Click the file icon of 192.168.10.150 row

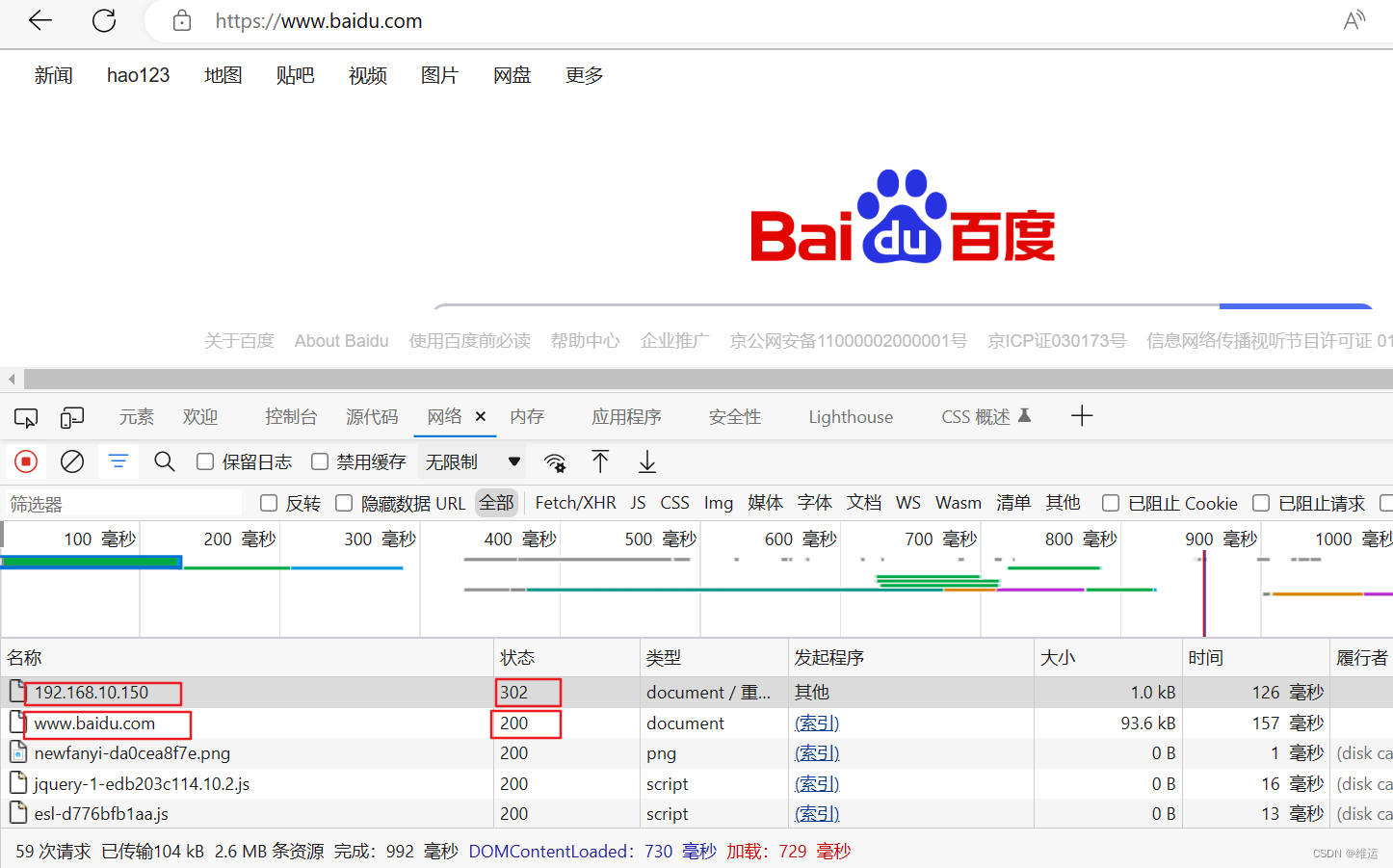[x=17, y=691]
